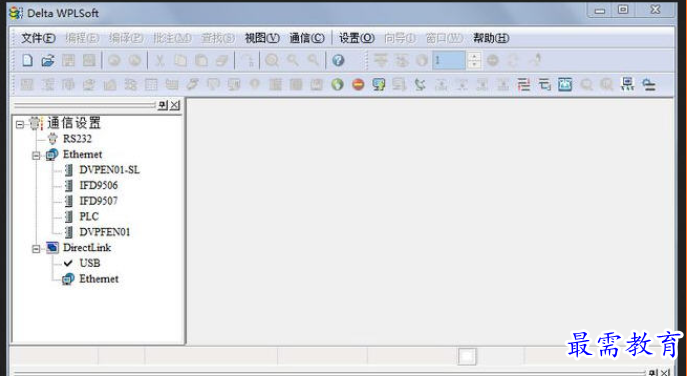
Task: Click the greyed Redo round icon
Action: (x=135, y=60)
